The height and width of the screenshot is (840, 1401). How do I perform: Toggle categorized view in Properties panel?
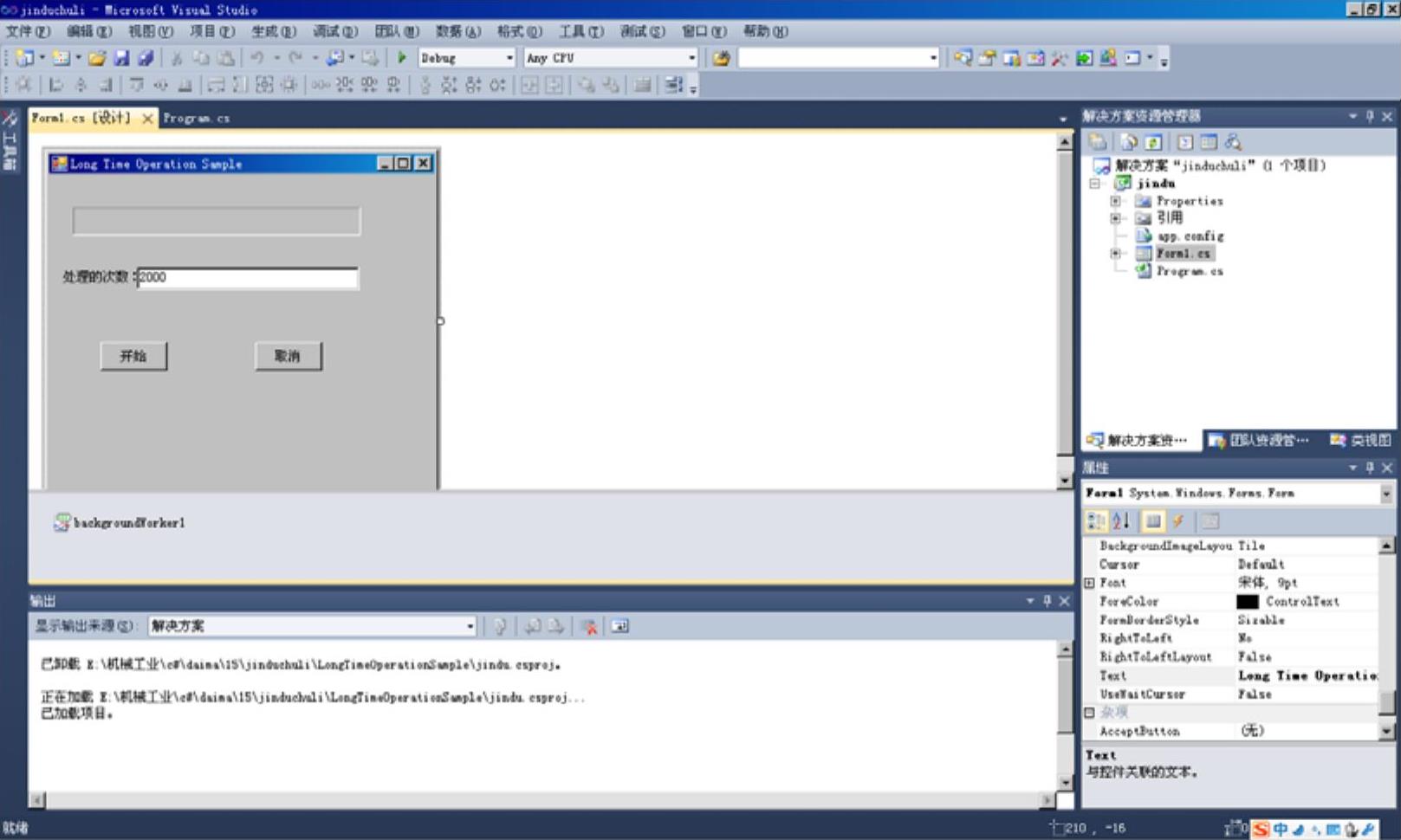click(x=1096, y=521)
